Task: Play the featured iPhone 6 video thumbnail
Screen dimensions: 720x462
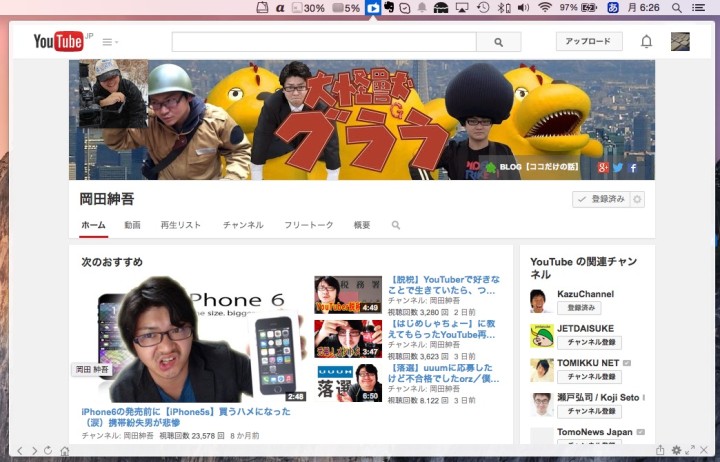Action: pos(194,339)
